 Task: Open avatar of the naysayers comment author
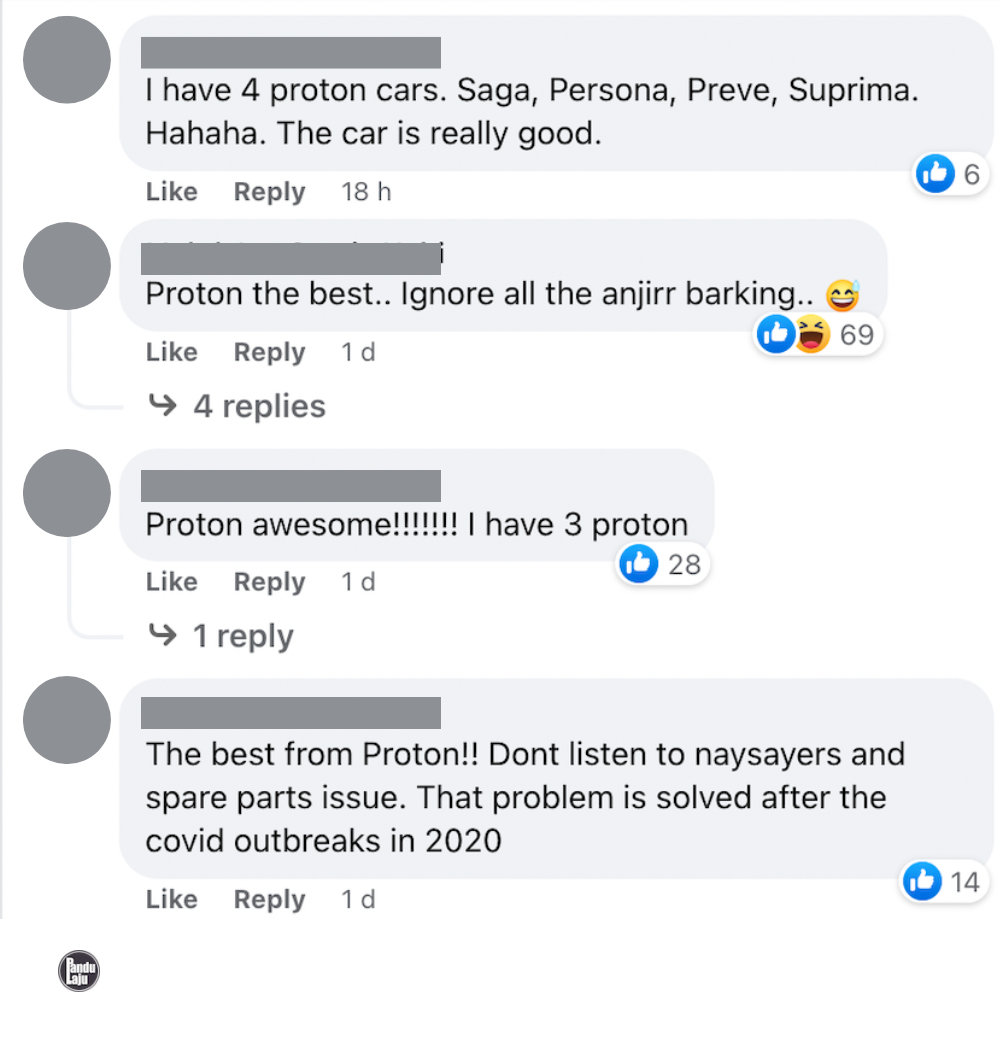click(x=66, y=720)
